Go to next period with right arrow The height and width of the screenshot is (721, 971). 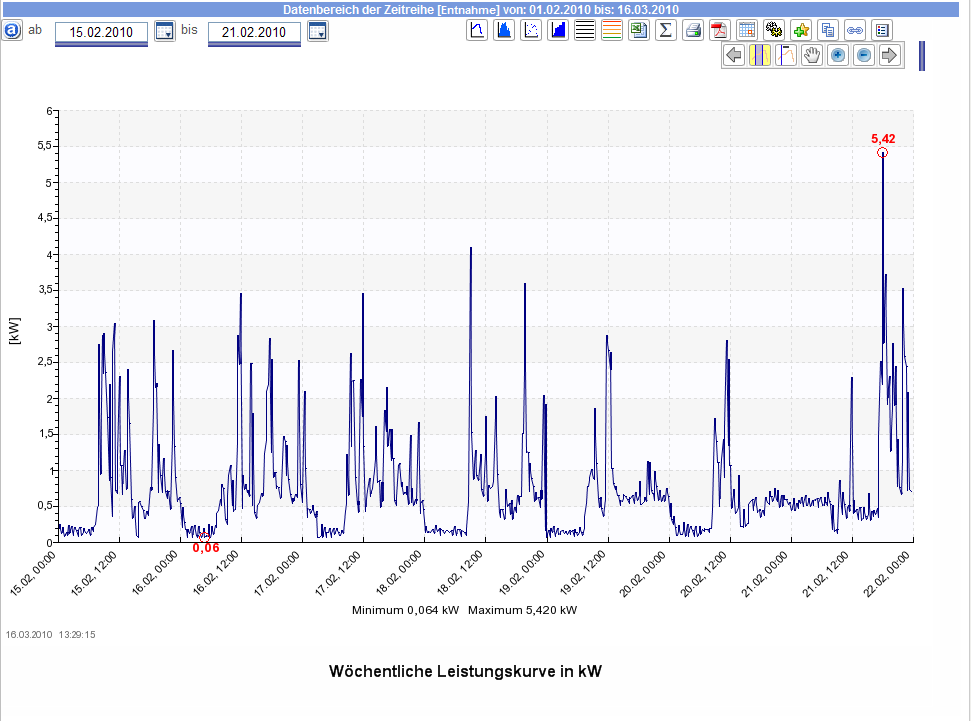[890, 56]
